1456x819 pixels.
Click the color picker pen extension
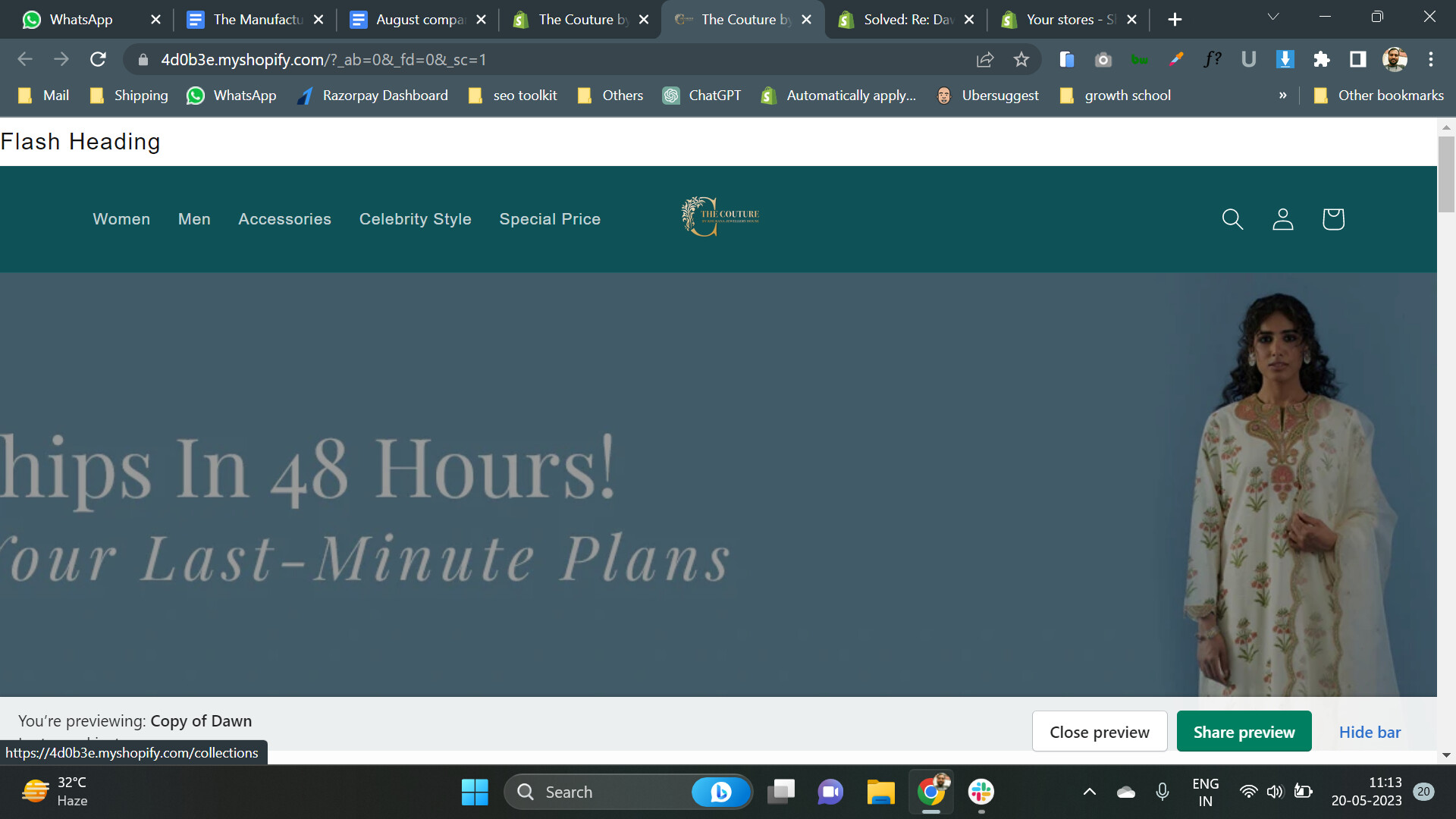tap(1176, 59)
